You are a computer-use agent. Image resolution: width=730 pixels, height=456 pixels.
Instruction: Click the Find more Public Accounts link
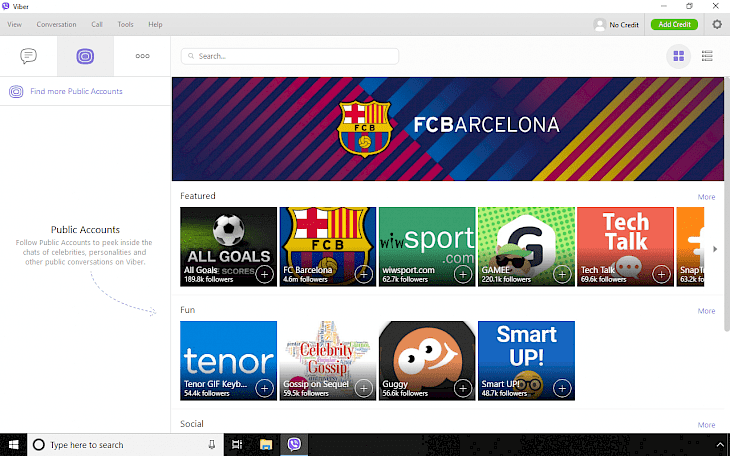(76, 91)
